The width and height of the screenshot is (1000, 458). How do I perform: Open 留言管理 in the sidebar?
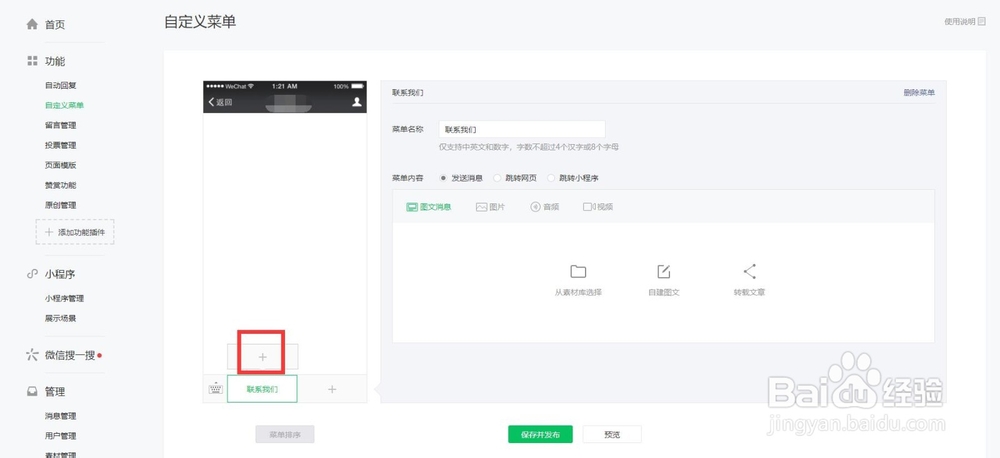tap(61, 125)
